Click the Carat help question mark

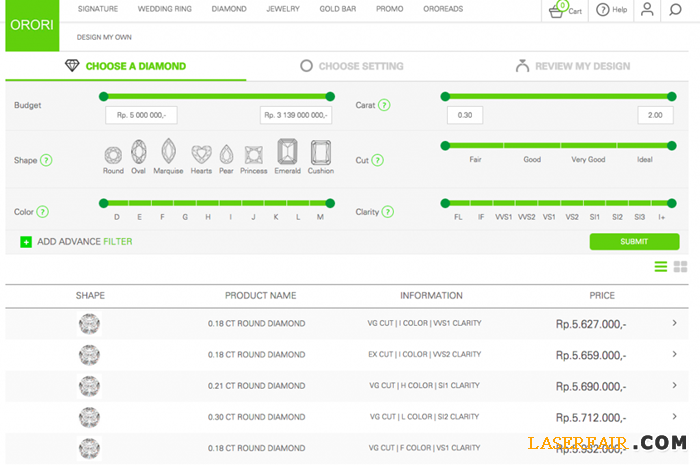(385, 105)
